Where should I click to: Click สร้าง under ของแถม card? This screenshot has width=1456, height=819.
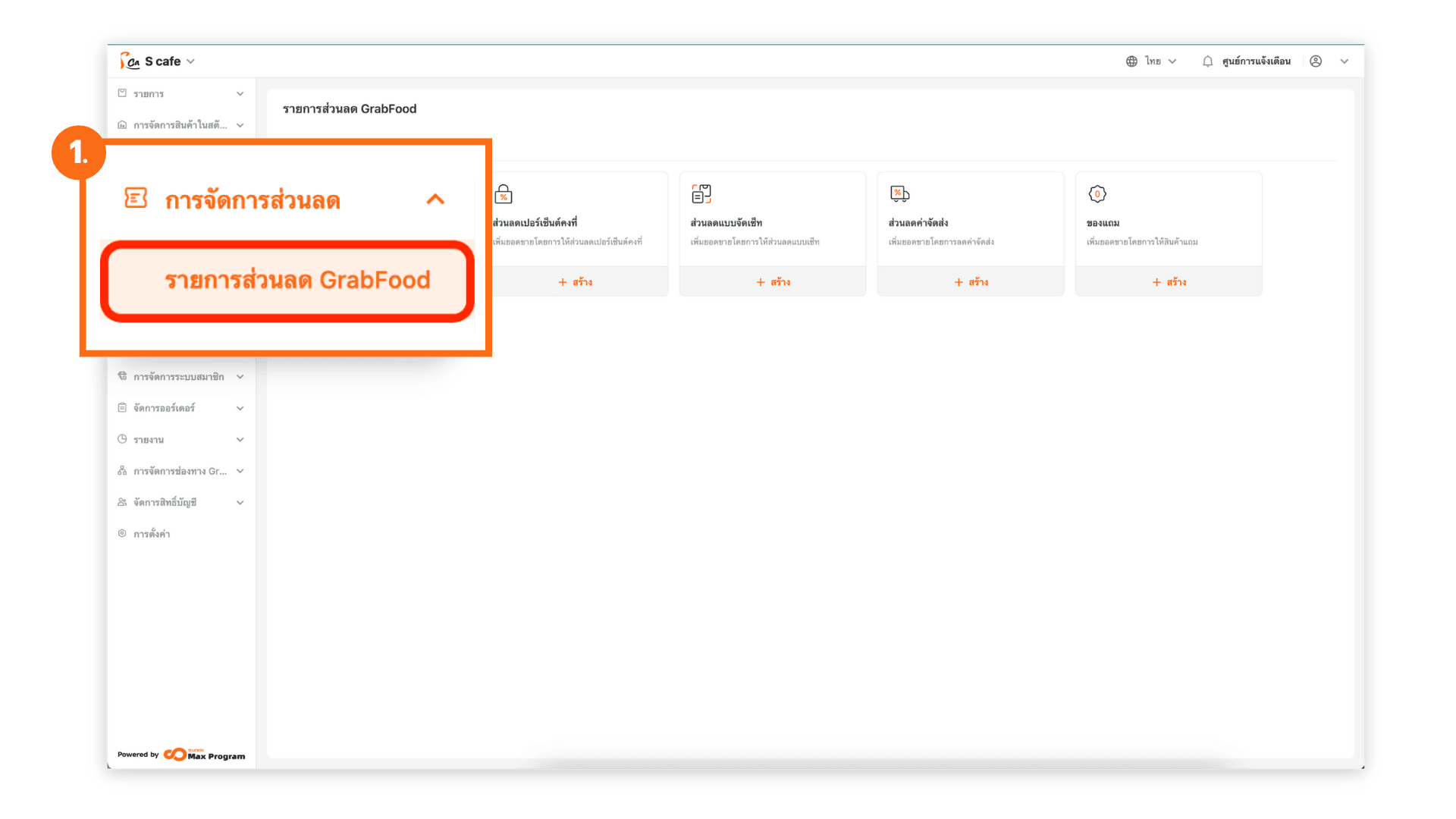pyautogui.click(x=1169, y=282)
